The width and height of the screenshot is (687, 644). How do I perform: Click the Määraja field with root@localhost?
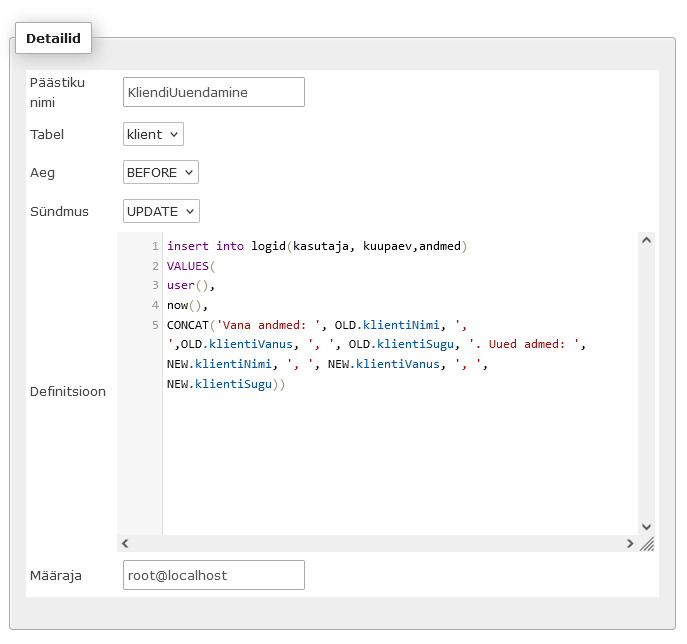(213, 575)
